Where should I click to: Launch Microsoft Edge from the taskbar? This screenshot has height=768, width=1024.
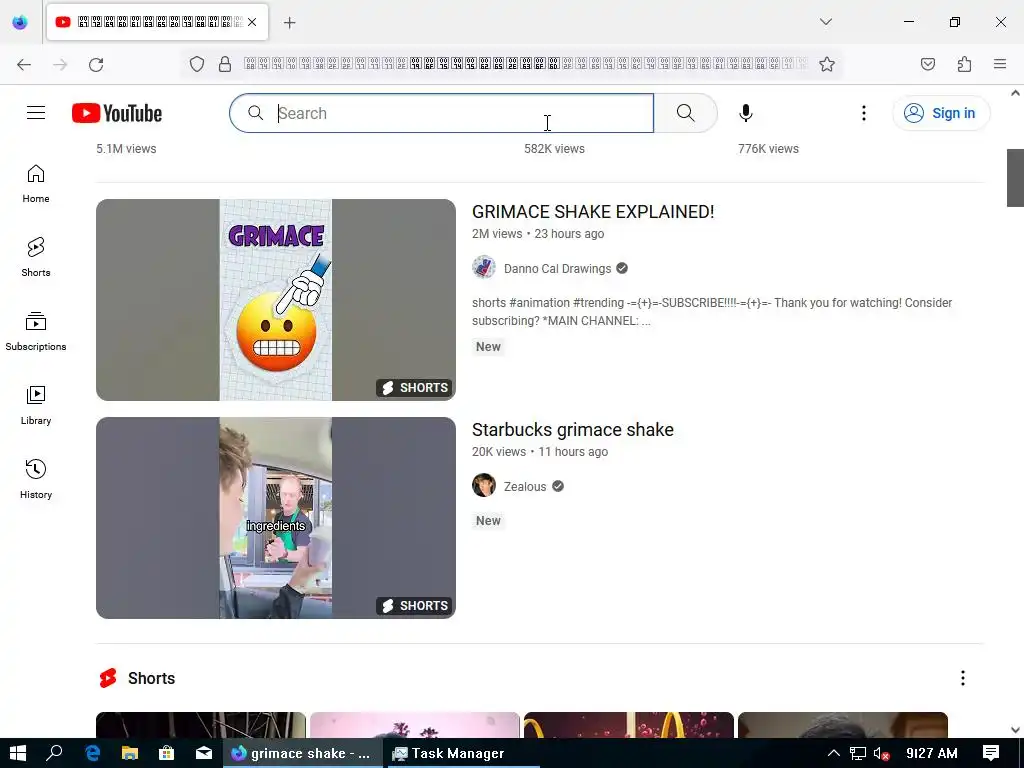pyautogui.click(x=92, y=753)
